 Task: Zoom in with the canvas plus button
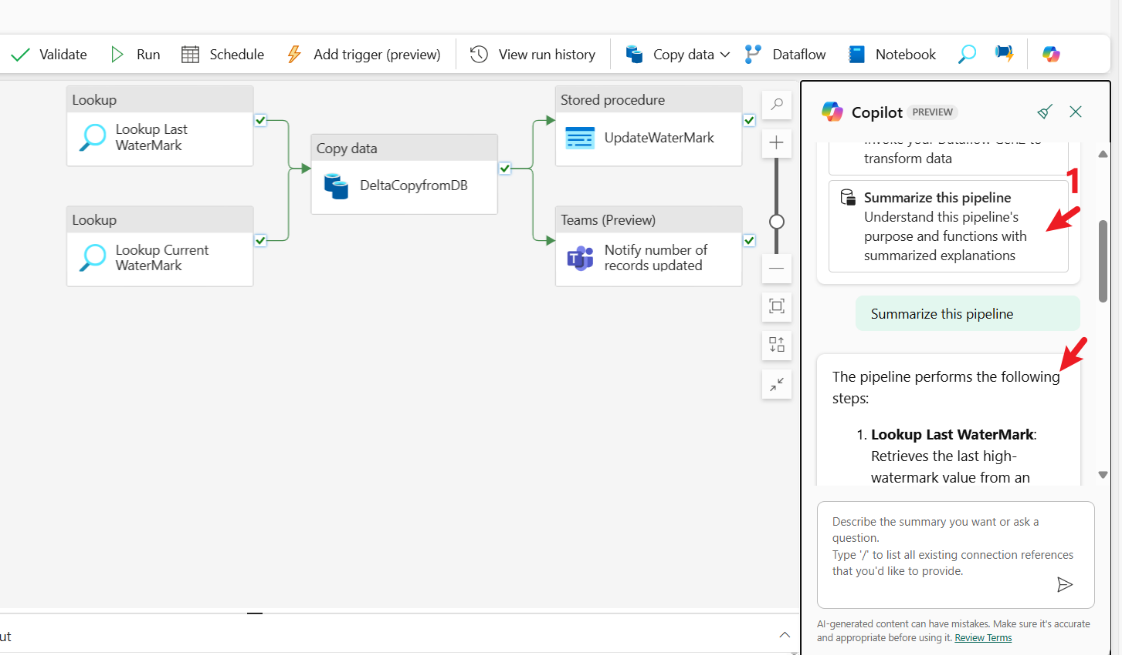tap(776, 143)
